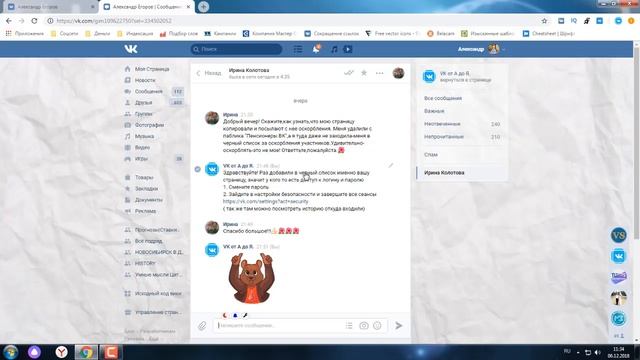Open Управление страницей shortcut

point(158,312)
